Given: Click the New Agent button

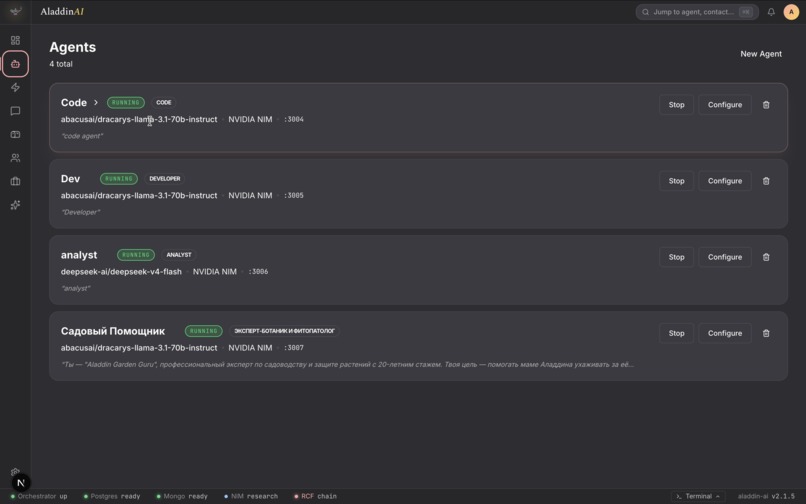Looking at the screenshot, I should point(761,53).
